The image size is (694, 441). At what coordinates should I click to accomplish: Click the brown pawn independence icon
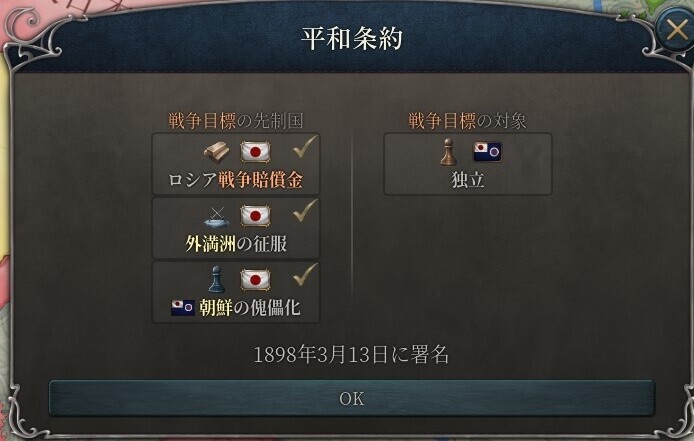pos(448,152)
